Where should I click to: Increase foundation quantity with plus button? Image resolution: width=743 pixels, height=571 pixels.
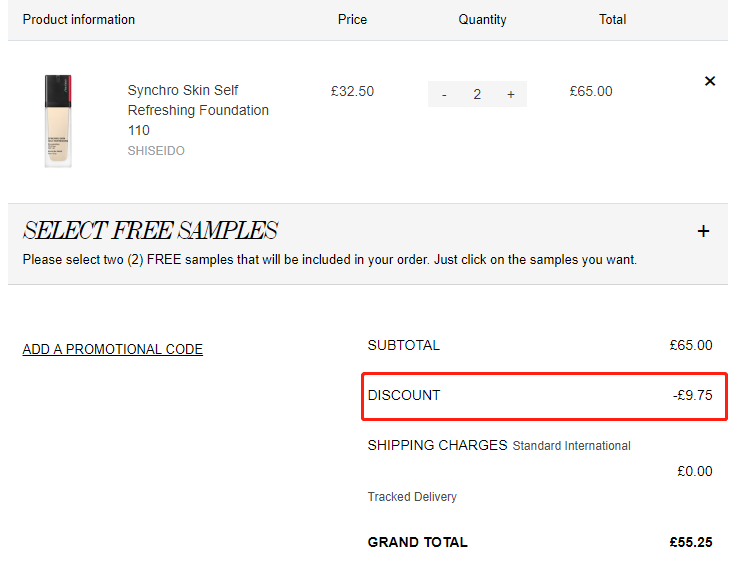(x=510, y=94)
